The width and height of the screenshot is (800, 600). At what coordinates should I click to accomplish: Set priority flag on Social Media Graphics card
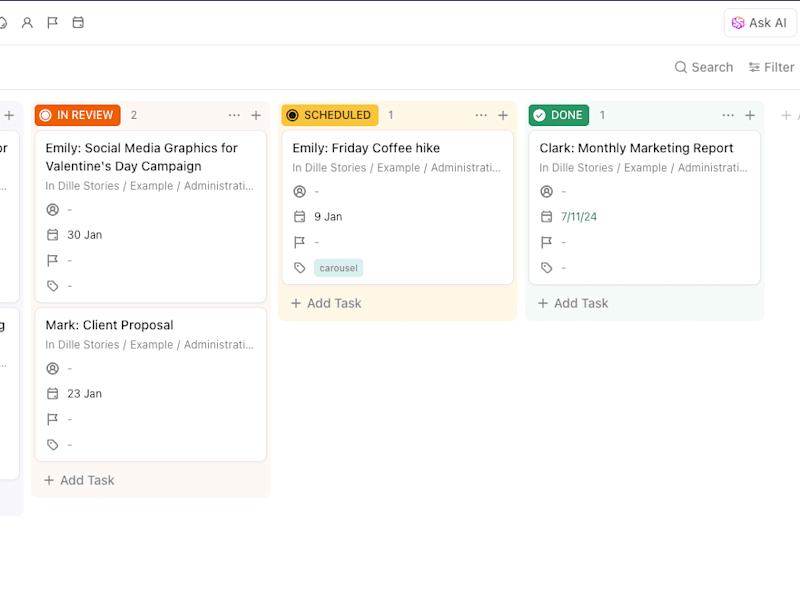[53, 261]
